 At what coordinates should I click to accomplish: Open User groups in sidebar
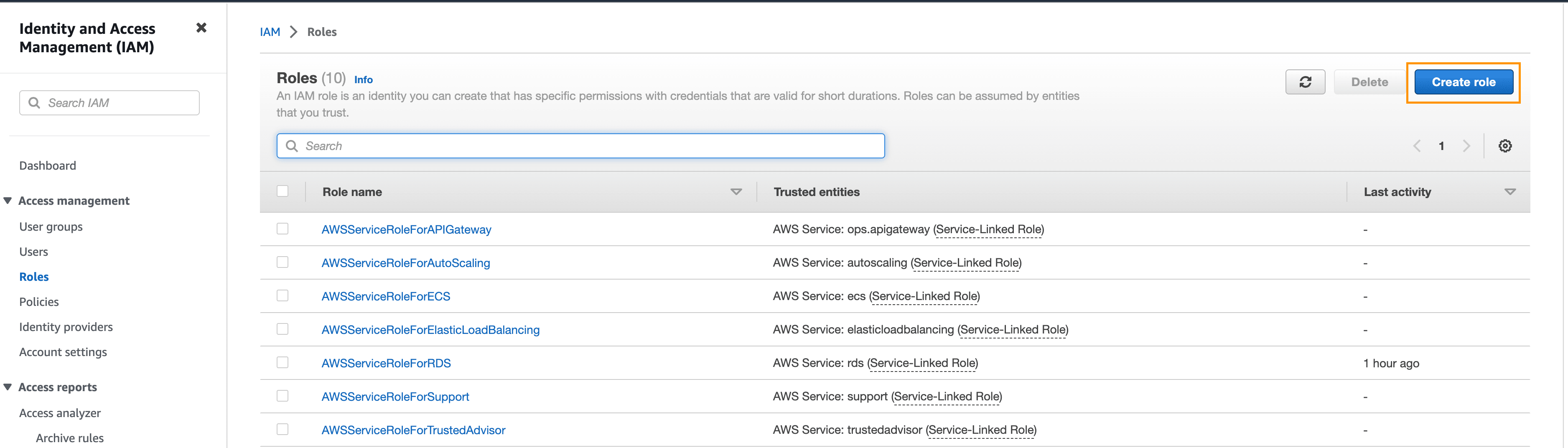[x=51, y=227]
